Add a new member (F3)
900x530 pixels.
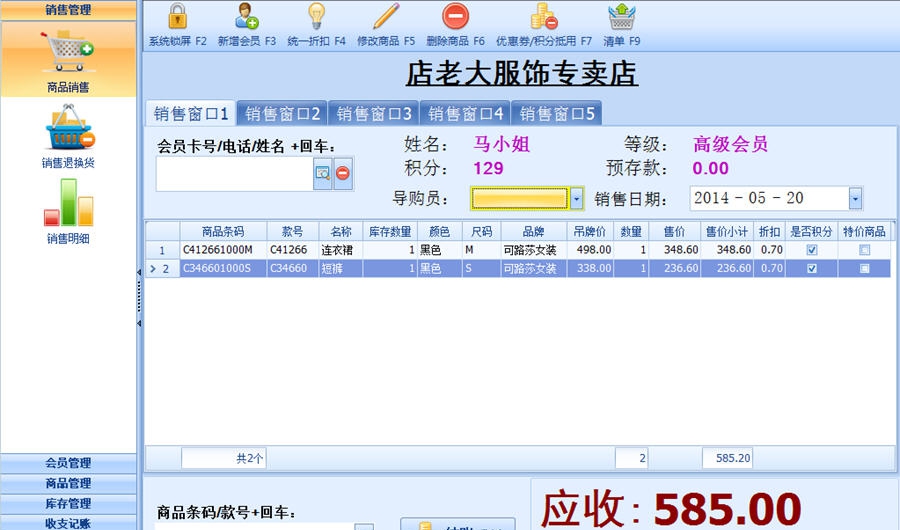click(x=247, y=25)
